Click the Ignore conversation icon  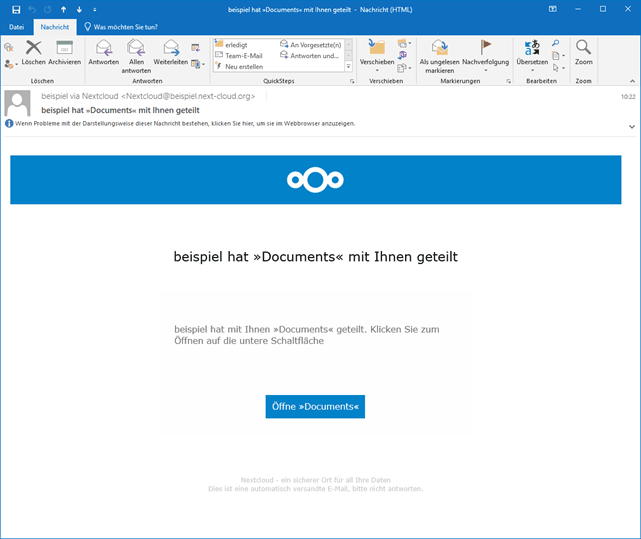[9, 47]
